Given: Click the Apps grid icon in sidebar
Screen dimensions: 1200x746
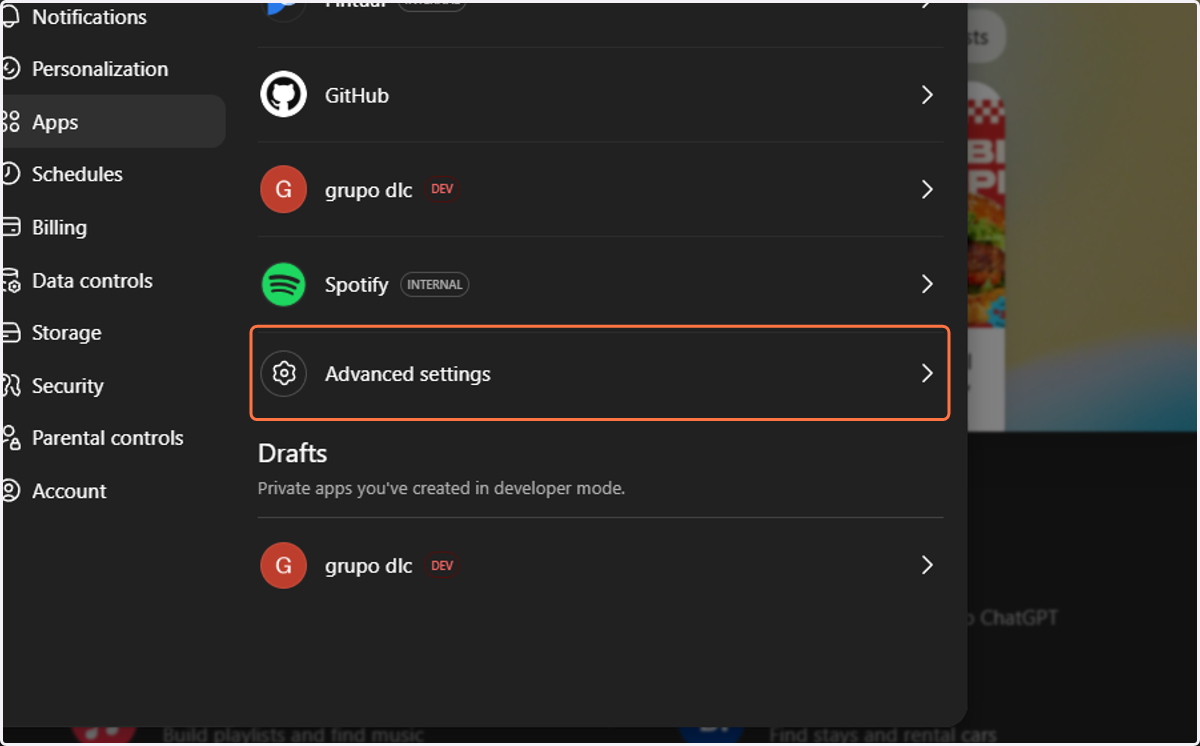Looking at the screenshot, I should [x=10, y=122].
